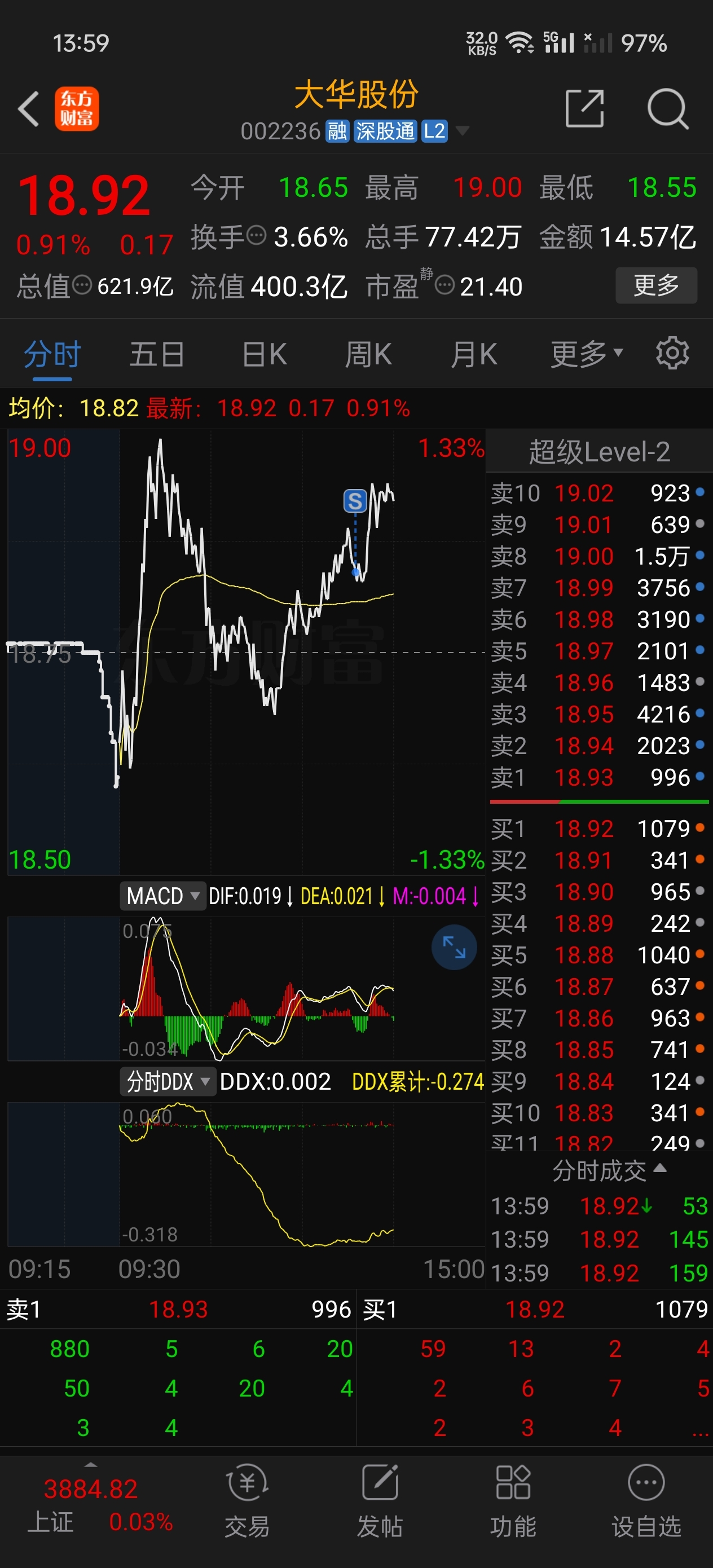This screenshot has height=1568, width=713.
Task: Switch to the 周K tab
Action: [x=368, y=354]
